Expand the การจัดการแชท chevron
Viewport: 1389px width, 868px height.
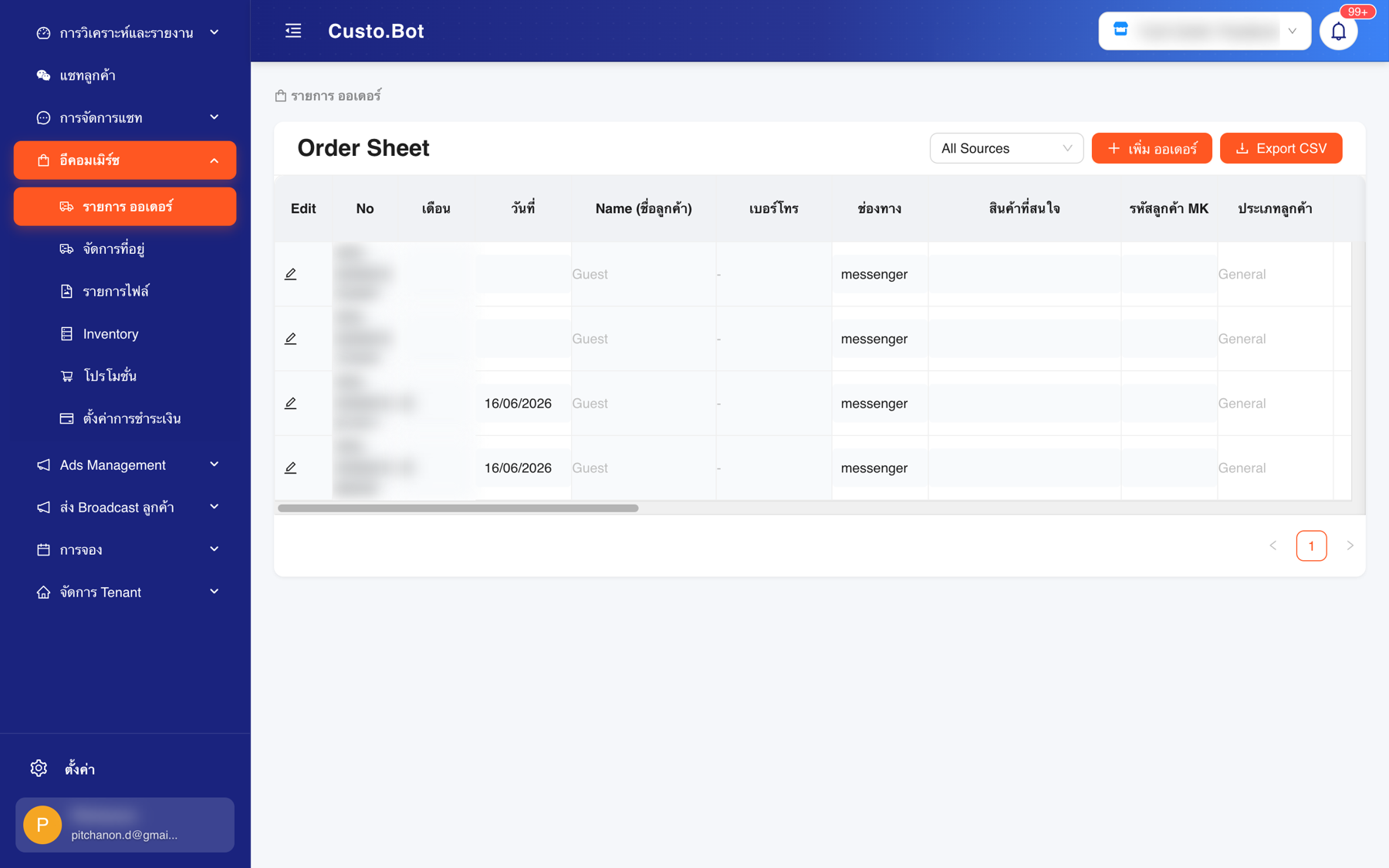coord(215,117)
